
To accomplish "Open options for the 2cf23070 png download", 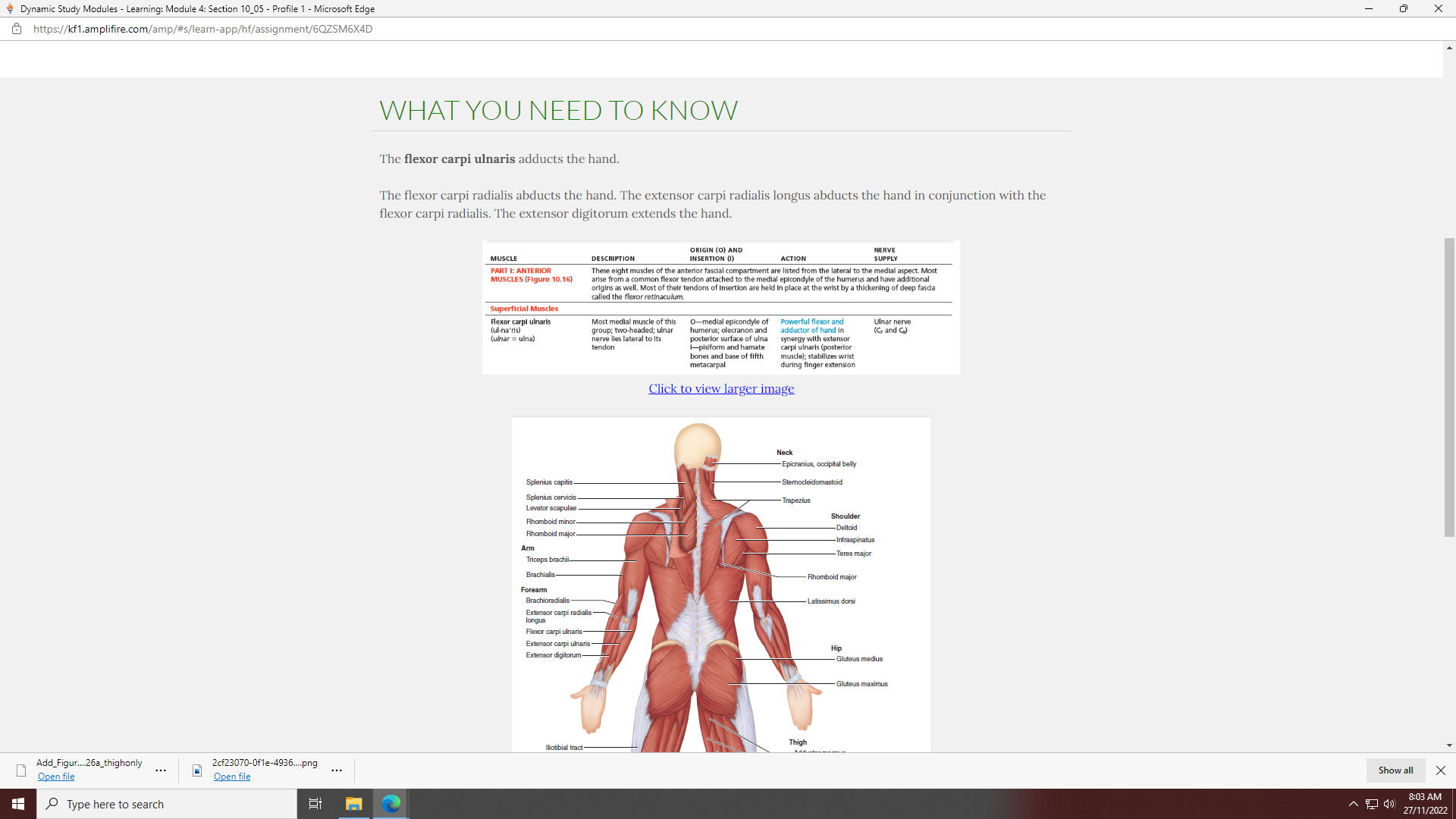I will 337,770.
